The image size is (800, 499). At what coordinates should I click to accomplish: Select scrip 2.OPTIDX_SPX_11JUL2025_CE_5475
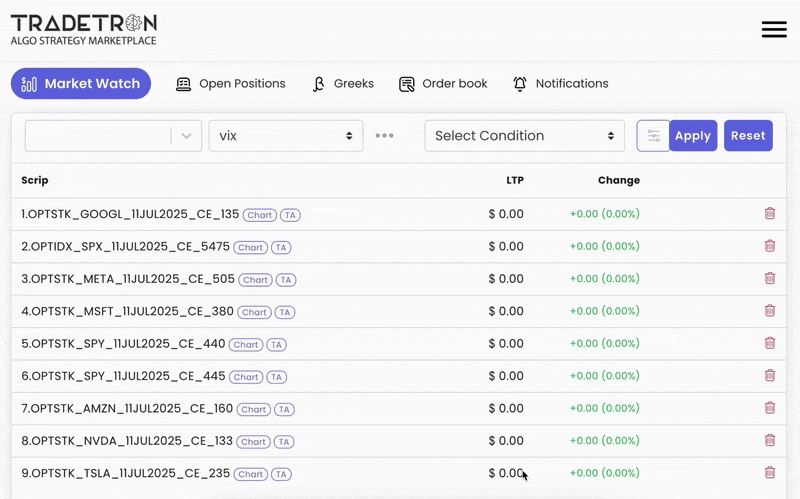pyautogui.click(x=126, y=246)
